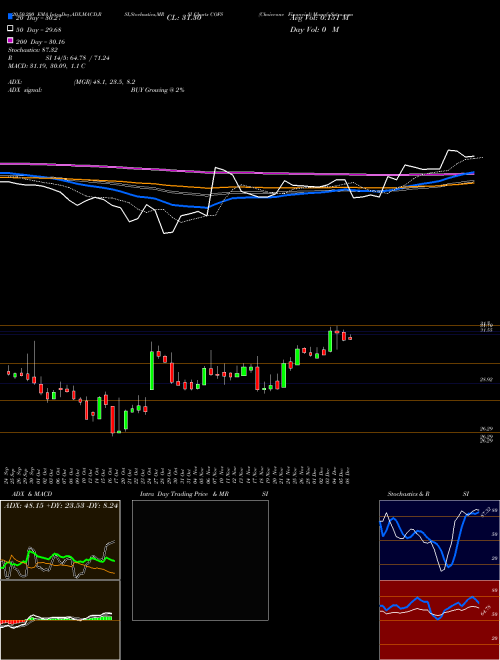
Task: Click the blue 20 Day EMA legend swatch
Action: click(10, 17)
